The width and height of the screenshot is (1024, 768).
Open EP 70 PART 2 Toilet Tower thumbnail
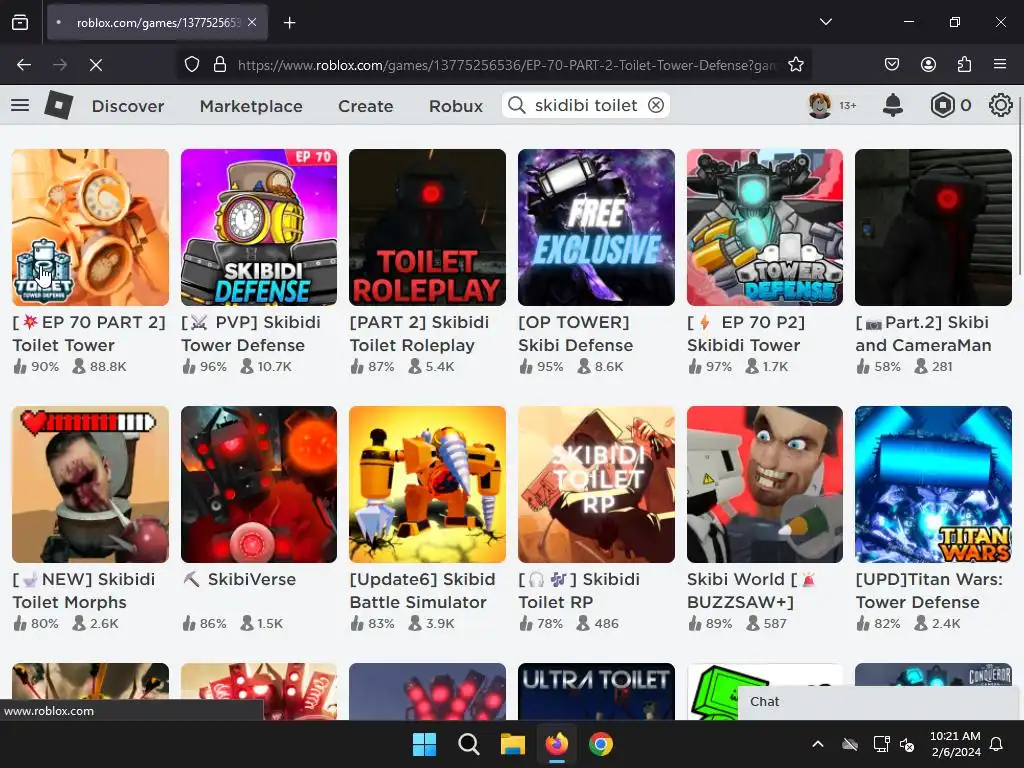pos(90,227)
